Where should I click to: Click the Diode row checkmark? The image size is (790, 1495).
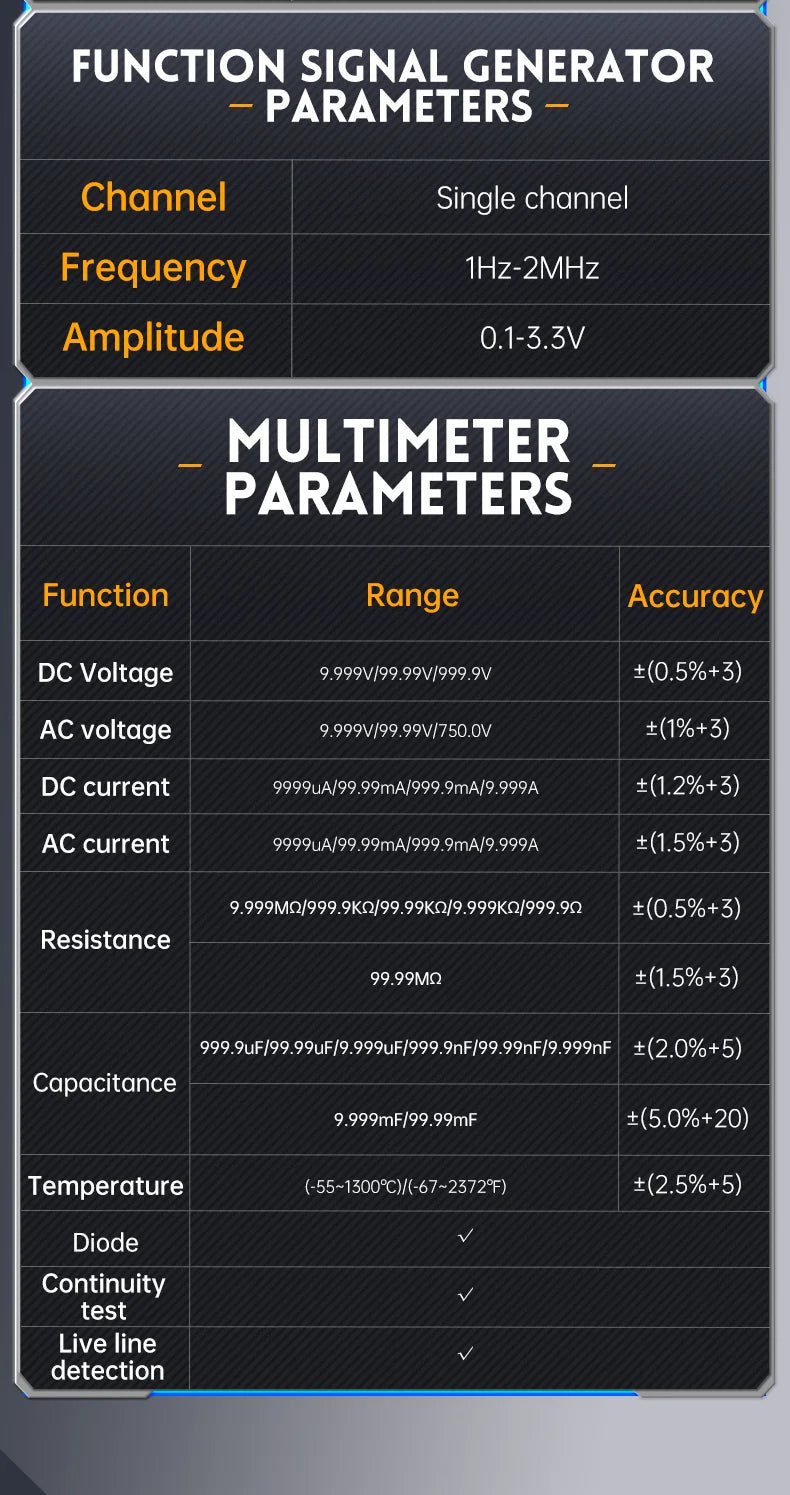point(465,1237)
